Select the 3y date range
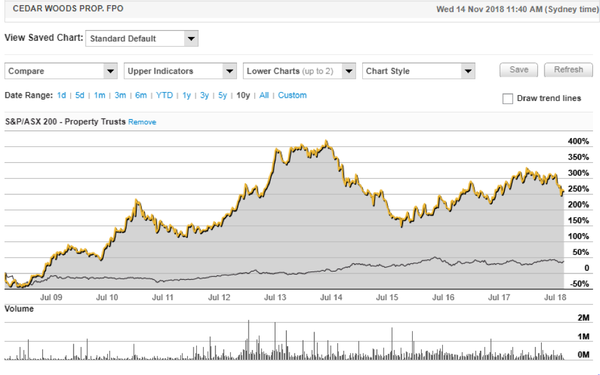Image resolution: width=600 pixels, height=375 pixels. click(x=204, y=95)
